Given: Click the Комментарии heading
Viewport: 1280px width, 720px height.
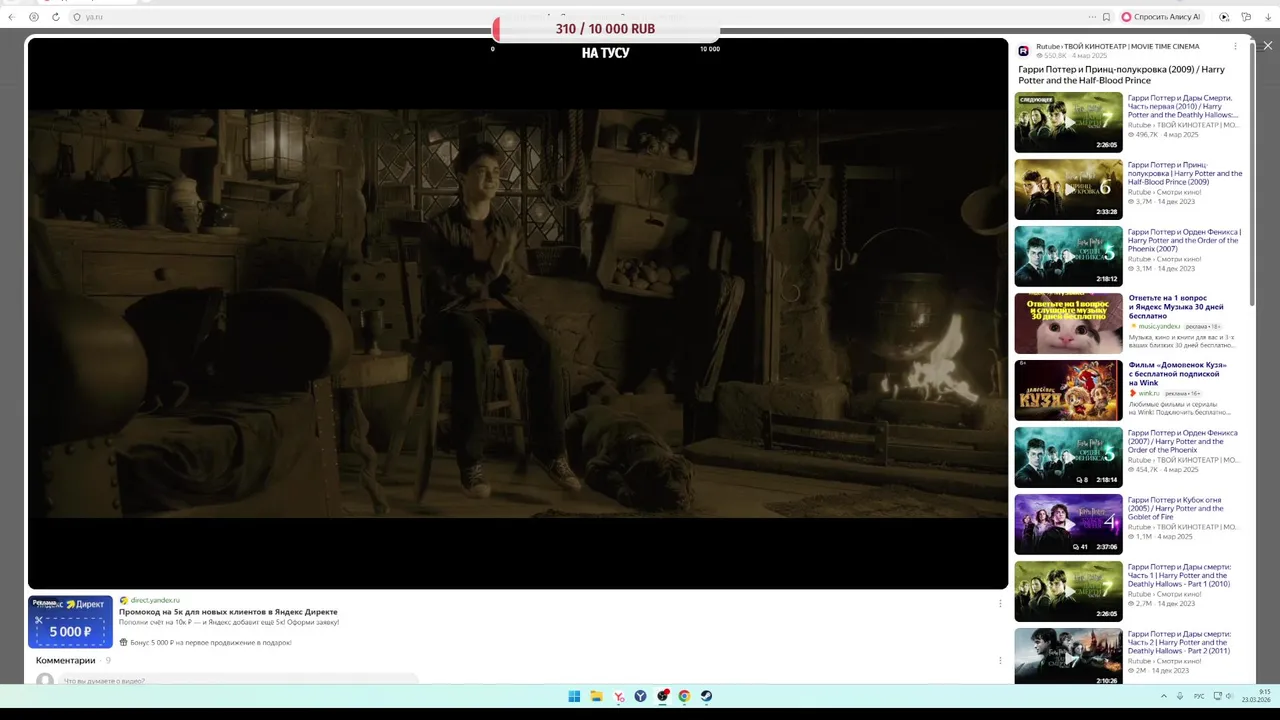Looking at the screenshot, I should coord(66,660).
